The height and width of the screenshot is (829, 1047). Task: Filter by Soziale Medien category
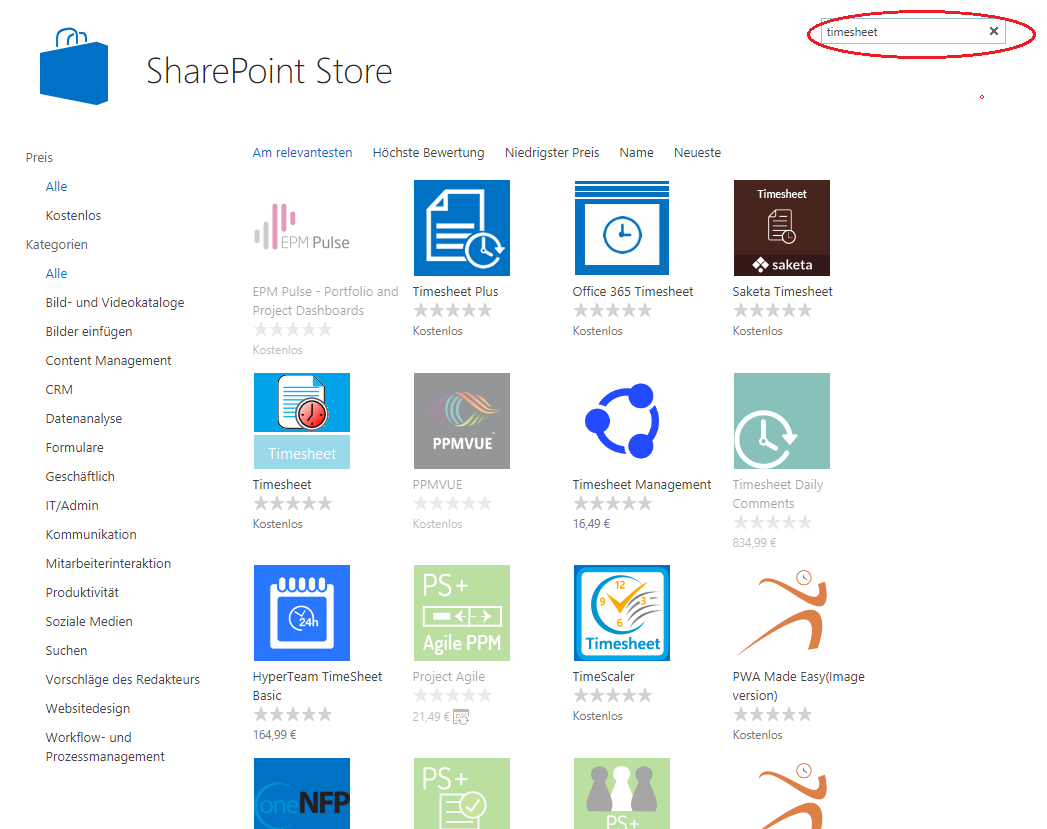pos(89,621)
